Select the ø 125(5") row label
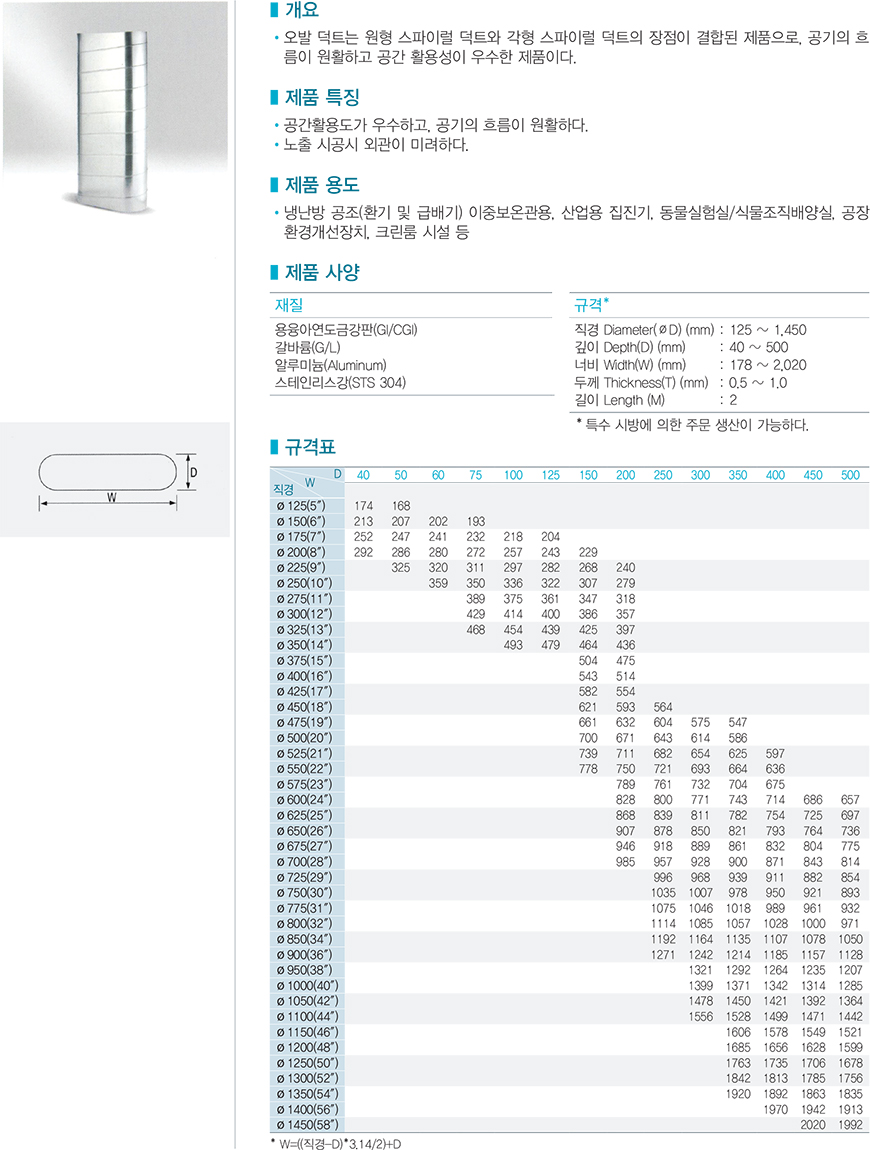This screenshot has height=1150, width=870. (305, 505)
